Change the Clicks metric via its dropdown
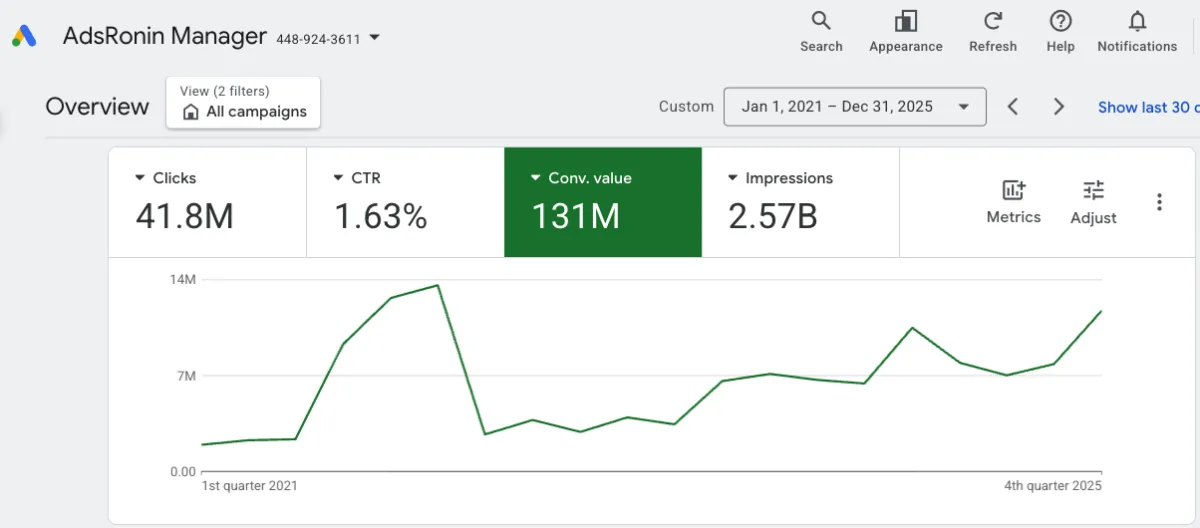The width and height of the screenshot is (1200, 528). [141, 178]
